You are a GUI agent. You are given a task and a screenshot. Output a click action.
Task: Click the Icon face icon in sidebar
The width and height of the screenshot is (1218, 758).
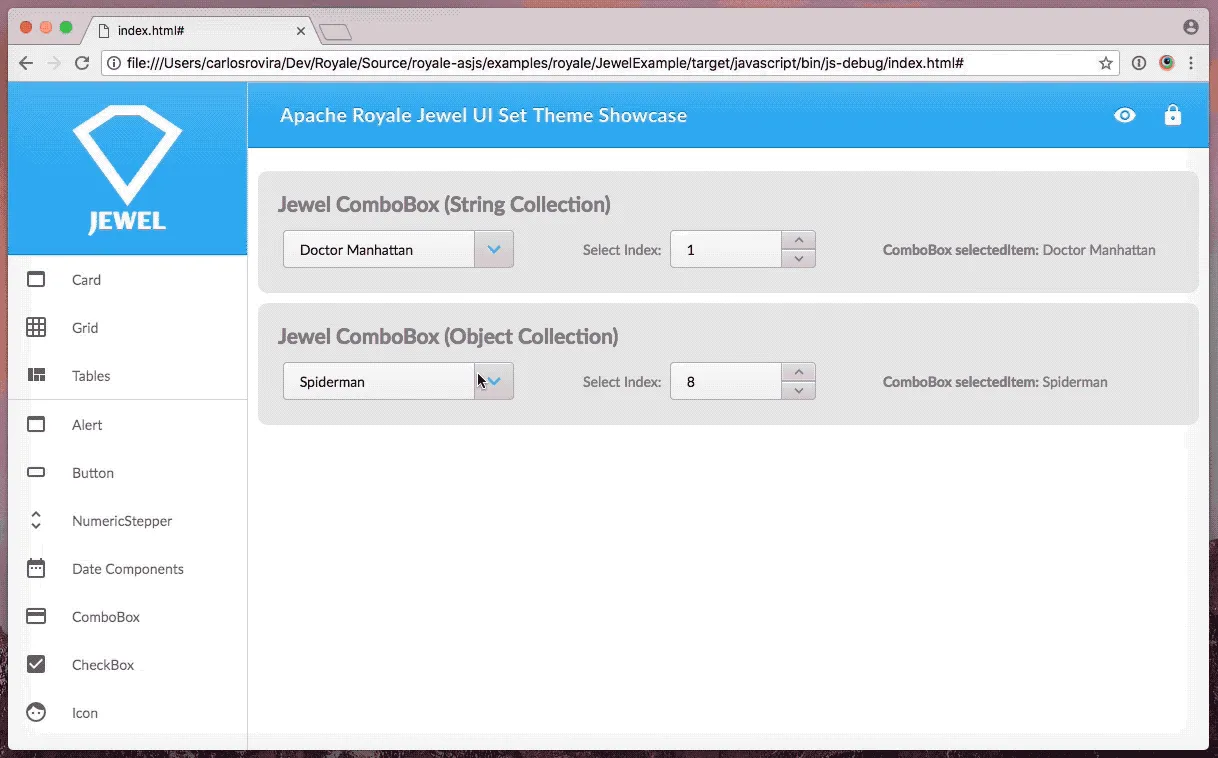(x=36, y=712)
